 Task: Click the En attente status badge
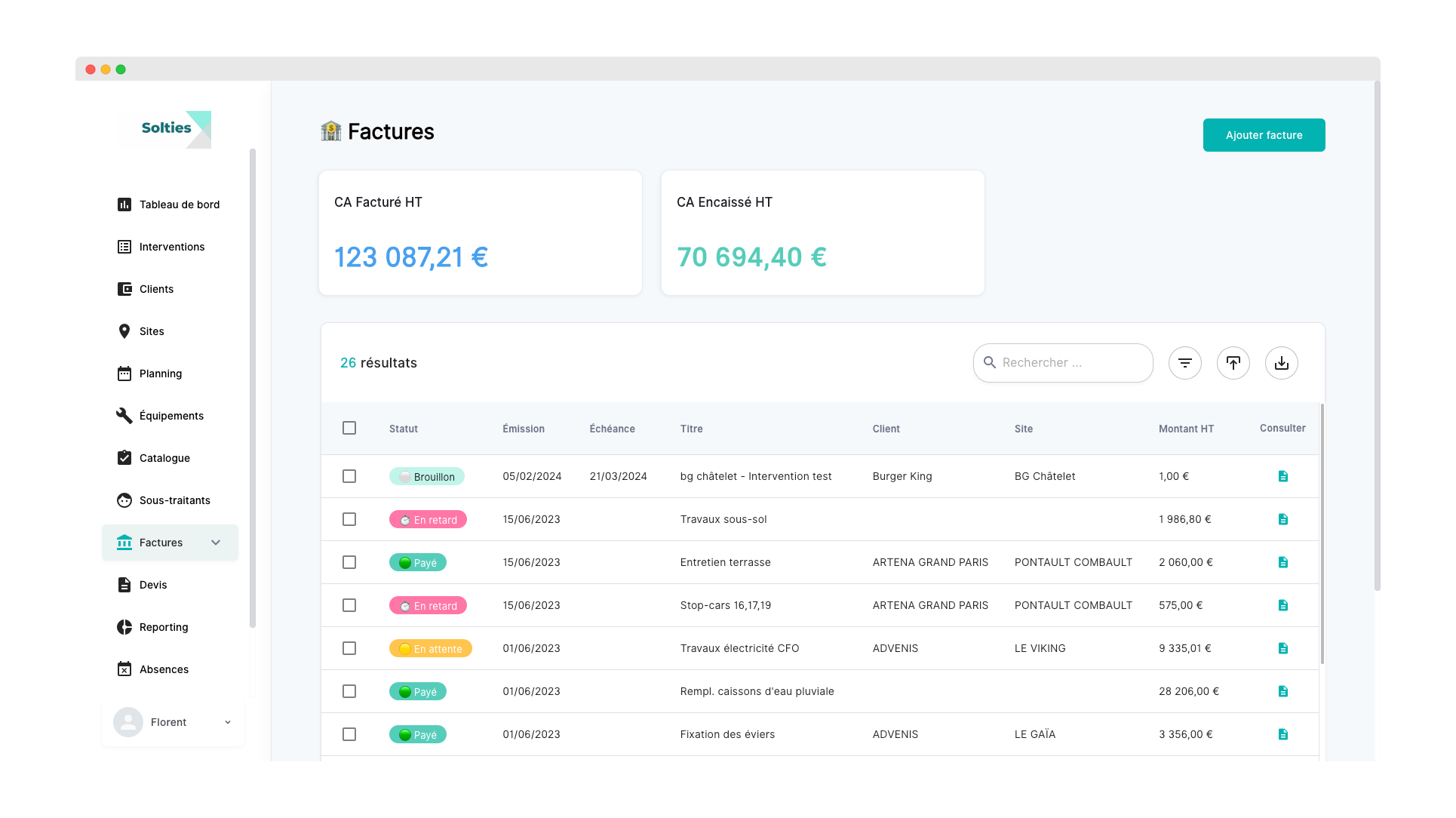coord(431,648)
